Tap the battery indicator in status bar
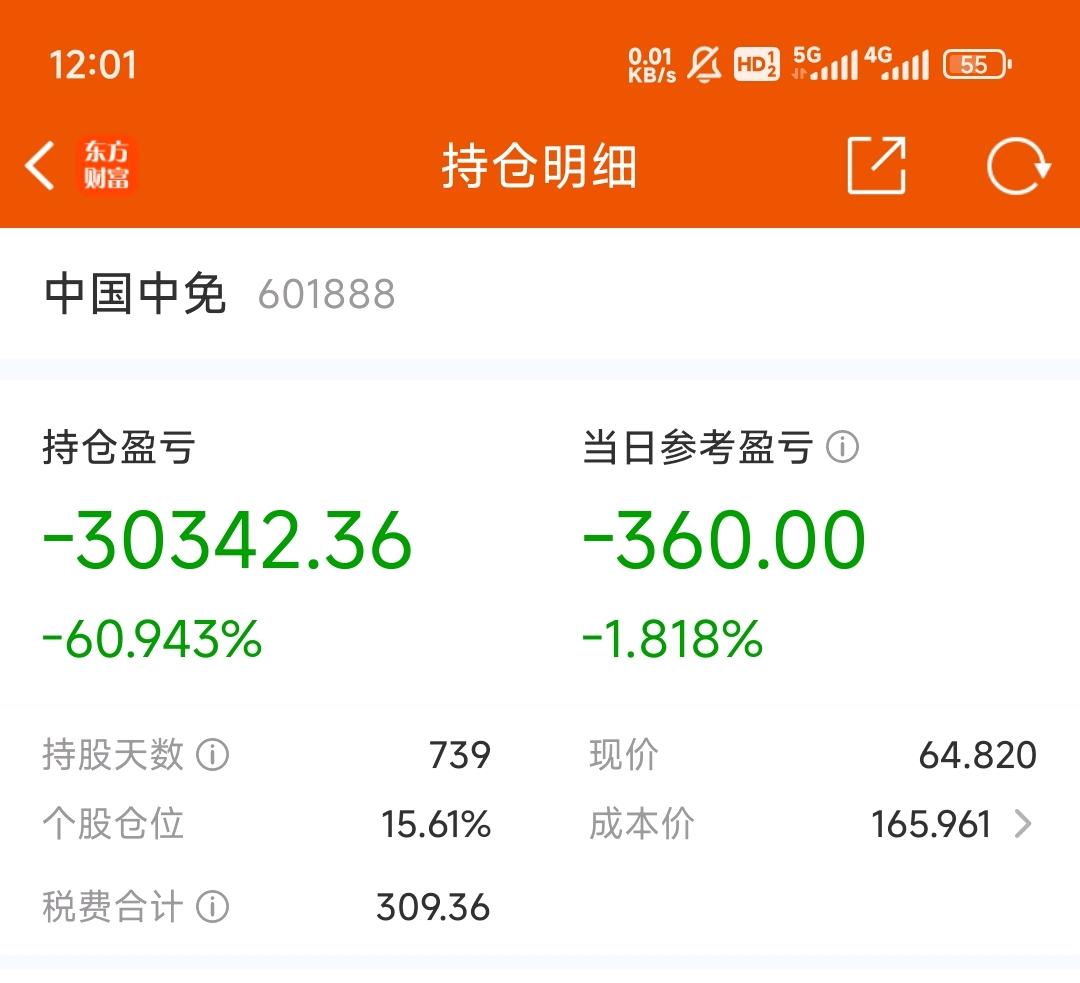This screenshot has height=983, width=1080. pyautogui.click(x=977, y=65)
